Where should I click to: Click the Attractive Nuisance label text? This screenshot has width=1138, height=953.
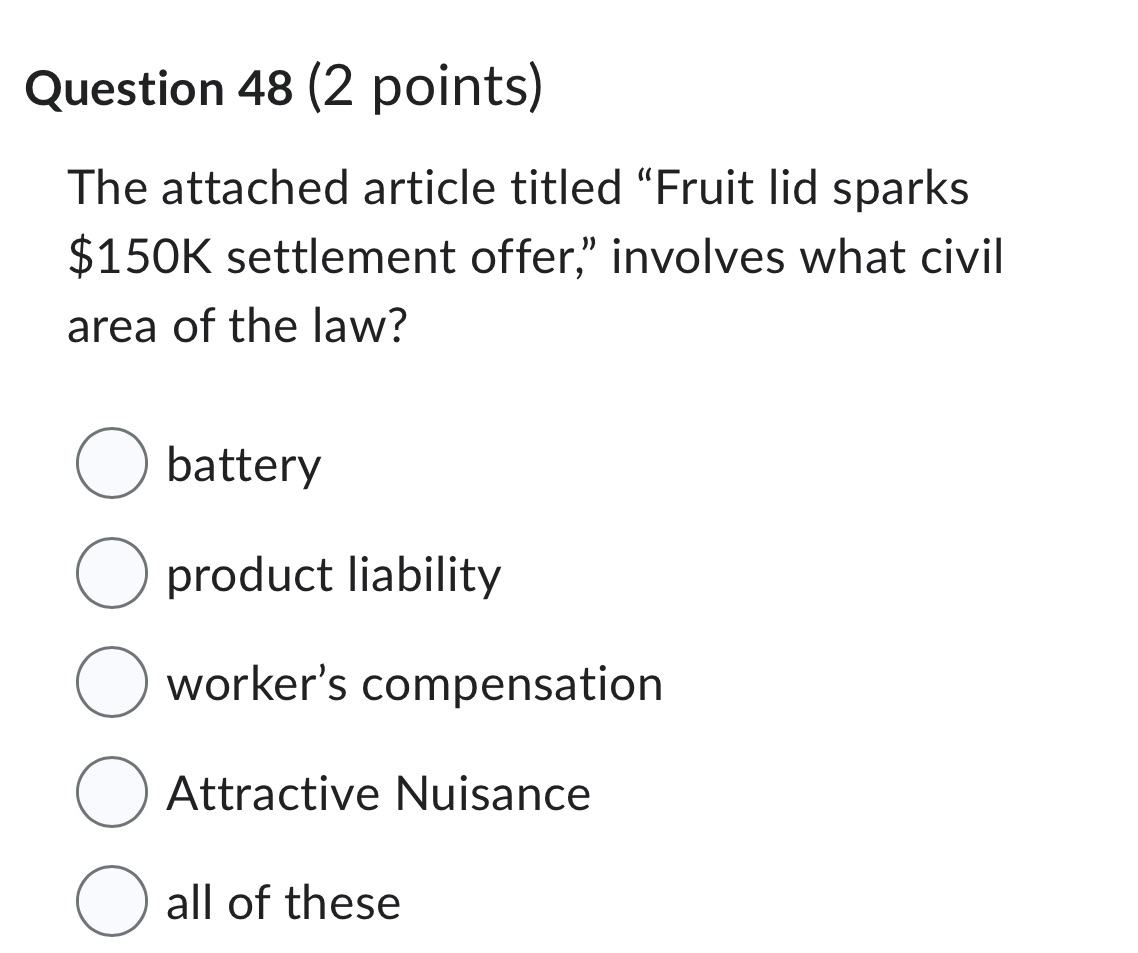[x=379, y=794]
